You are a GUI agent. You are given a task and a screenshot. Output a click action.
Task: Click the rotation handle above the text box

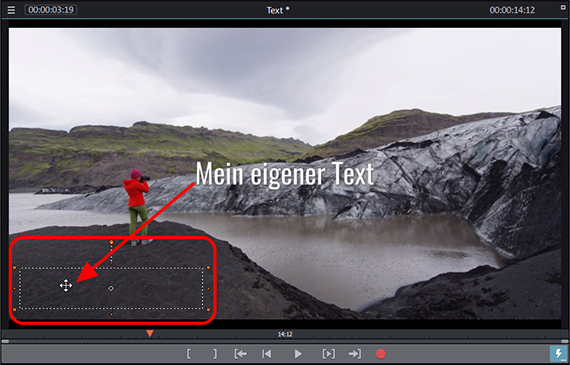pyautogui.click(x=112, y=242)
